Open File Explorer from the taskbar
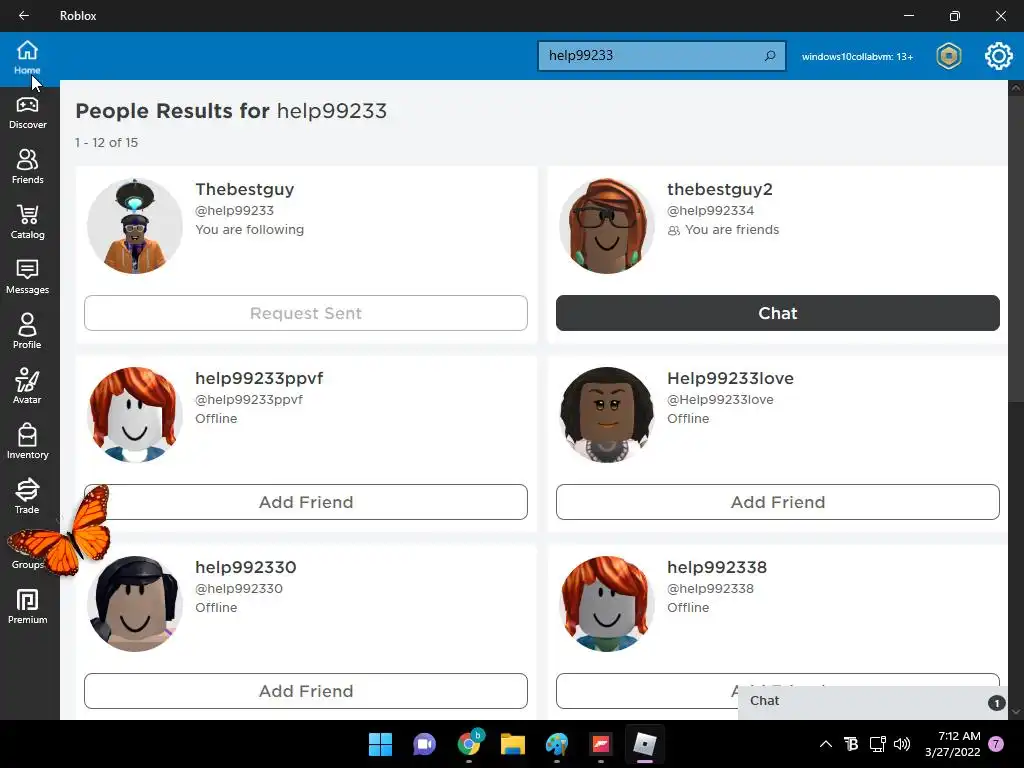 (x=513, y=744)
